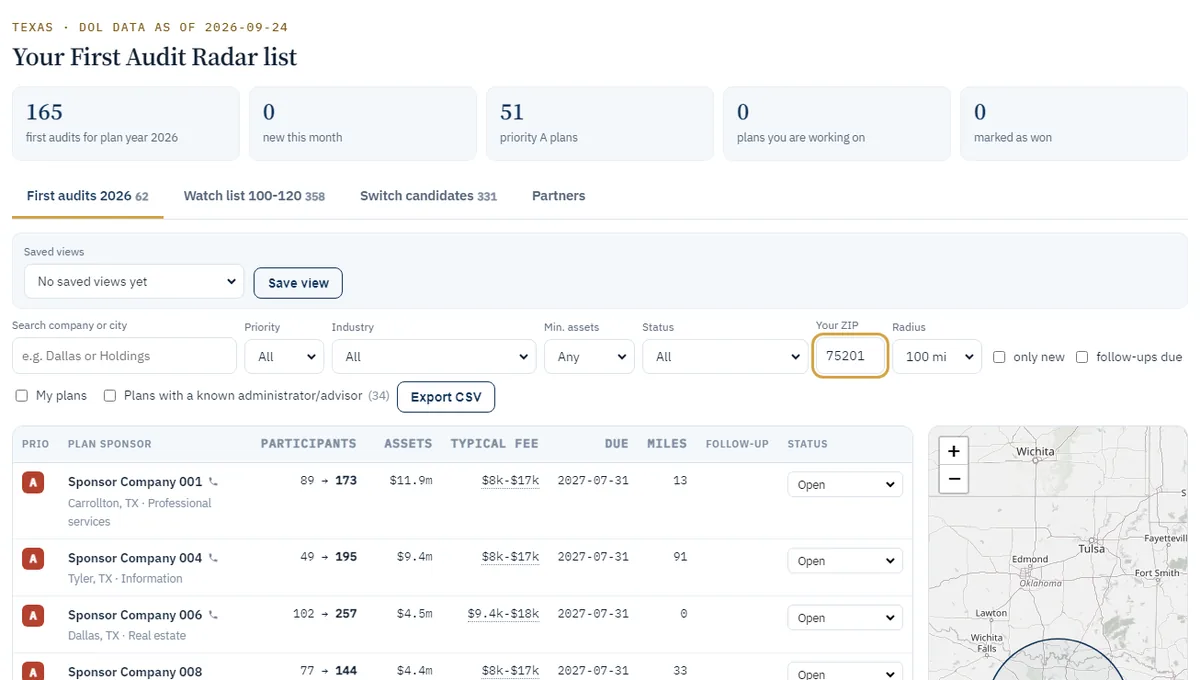
Task: Open Sponsor Company 006 plan link
Action: (x=135, y=615)
